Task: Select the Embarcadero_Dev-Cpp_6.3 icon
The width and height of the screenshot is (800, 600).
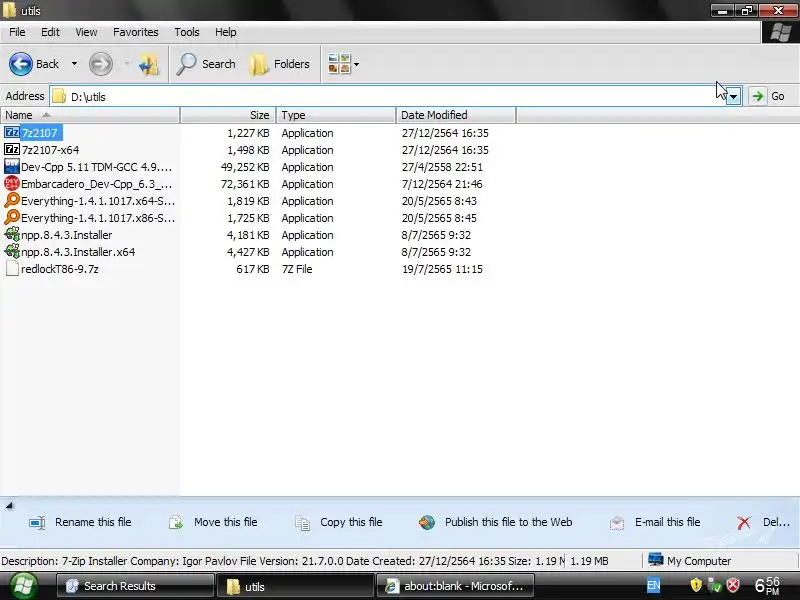Action: tap(12, 184)
